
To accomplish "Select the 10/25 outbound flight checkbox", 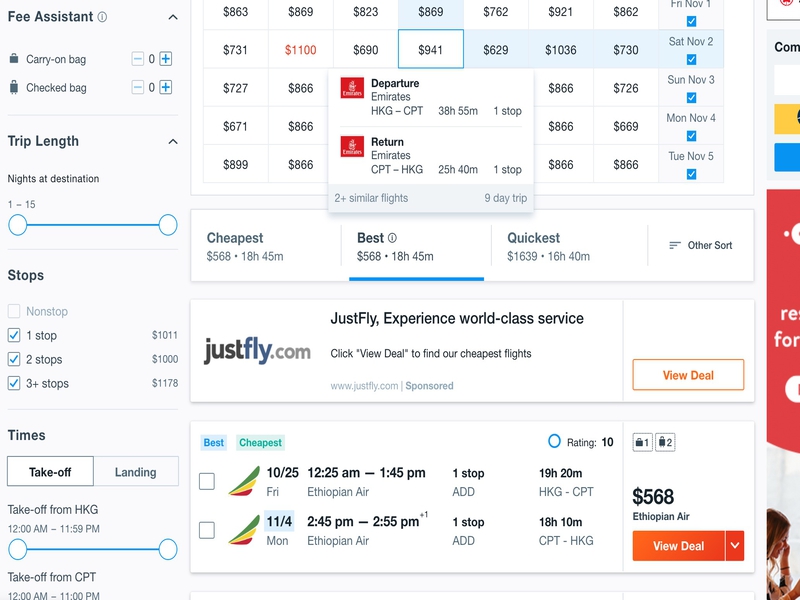I will point(207,482).
